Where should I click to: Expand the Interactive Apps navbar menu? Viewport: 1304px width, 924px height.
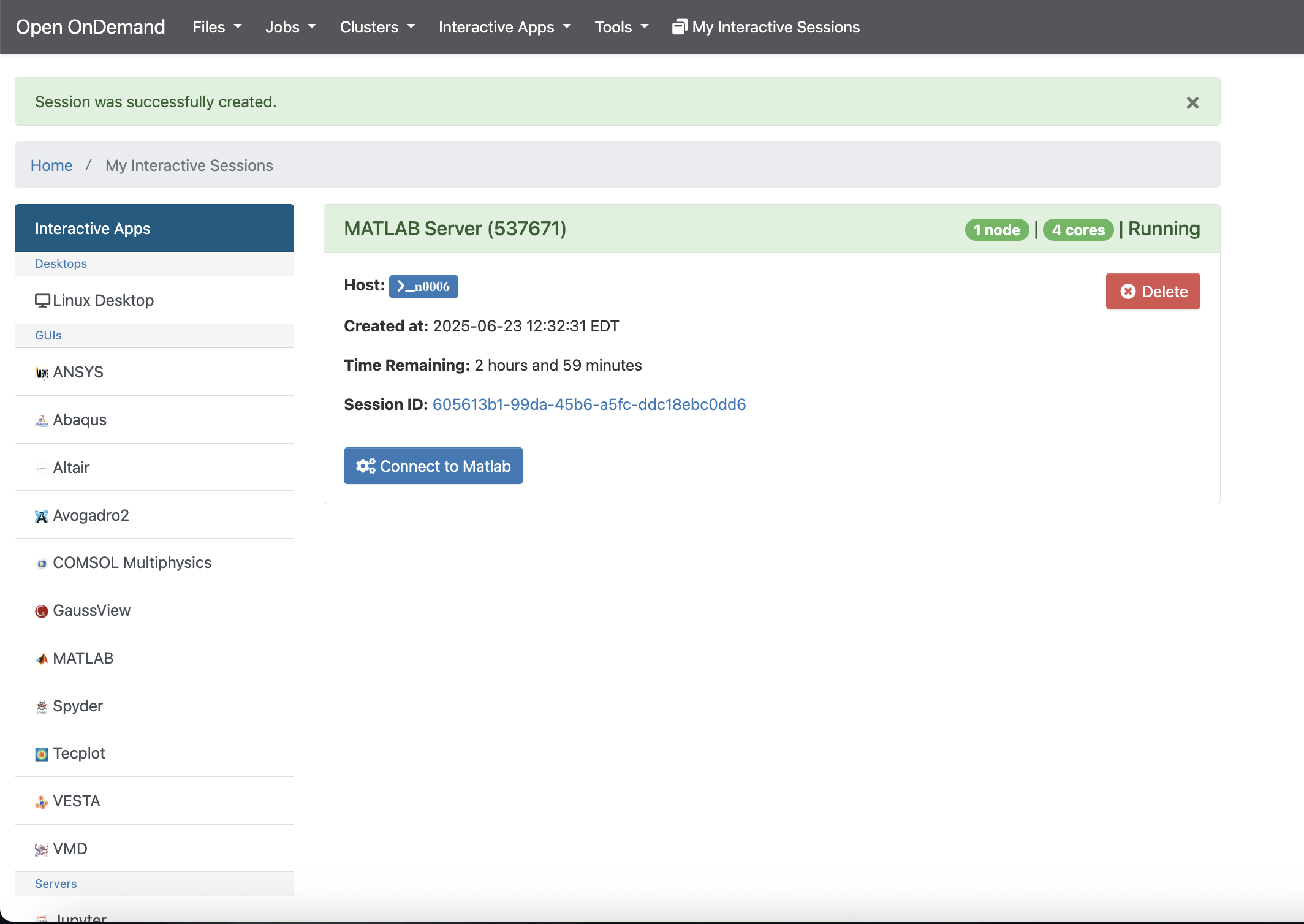point(504,27)
